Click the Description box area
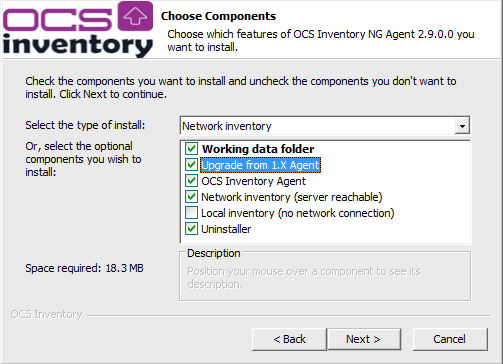This screenshot has width=503, height=364. point(325,276)
